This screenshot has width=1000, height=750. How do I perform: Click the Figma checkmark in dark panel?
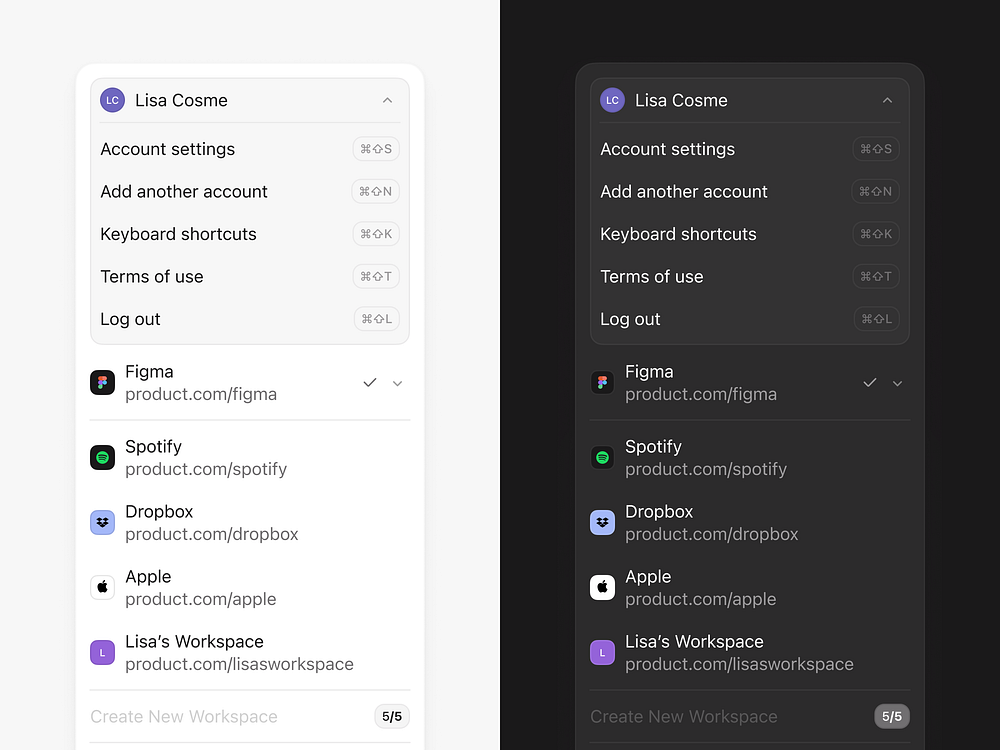coord(870,383)
